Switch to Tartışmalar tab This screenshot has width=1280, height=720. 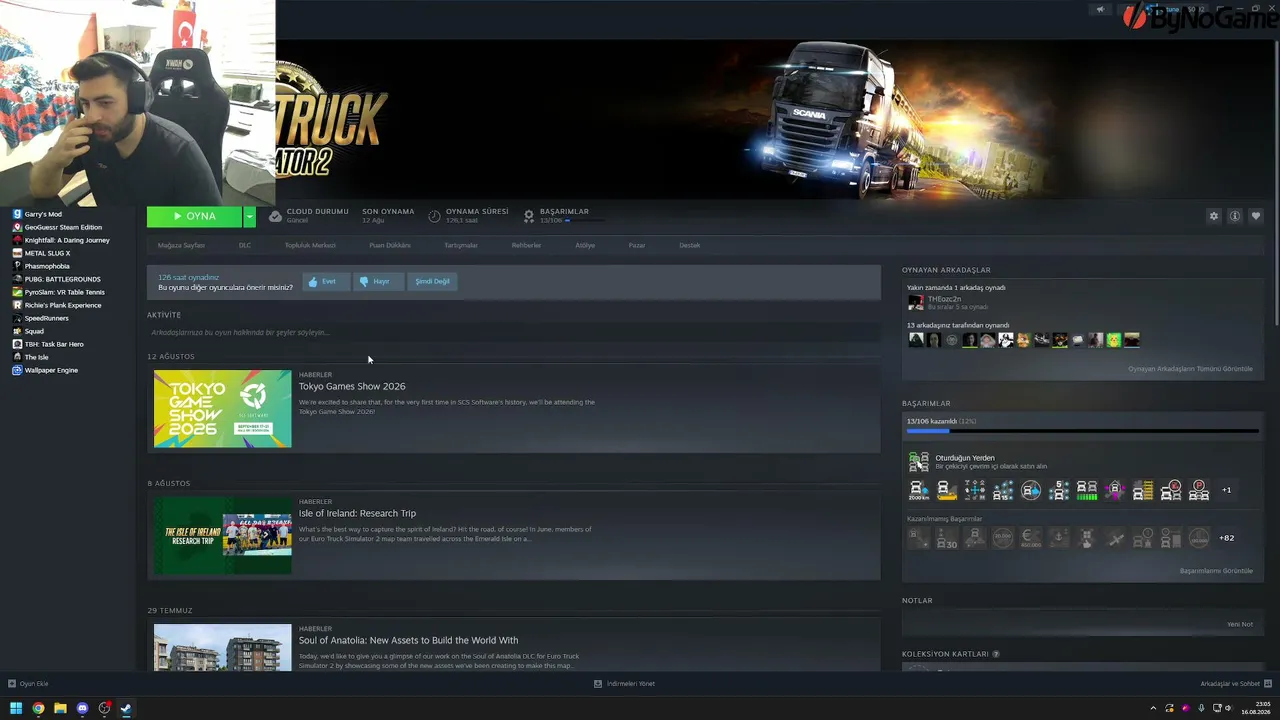(x=461, y=245)
